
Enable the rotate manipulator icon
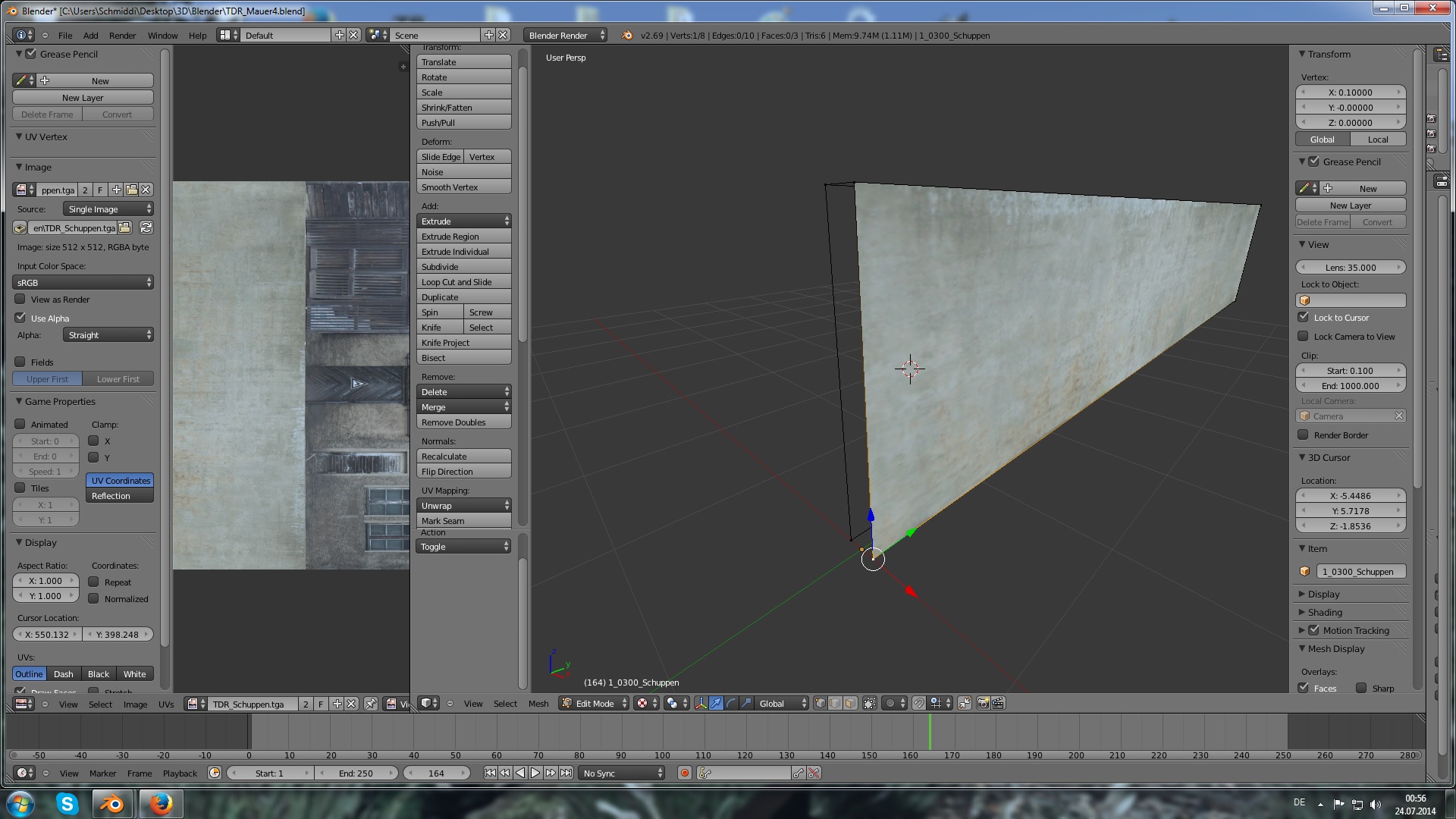[731, 703]
